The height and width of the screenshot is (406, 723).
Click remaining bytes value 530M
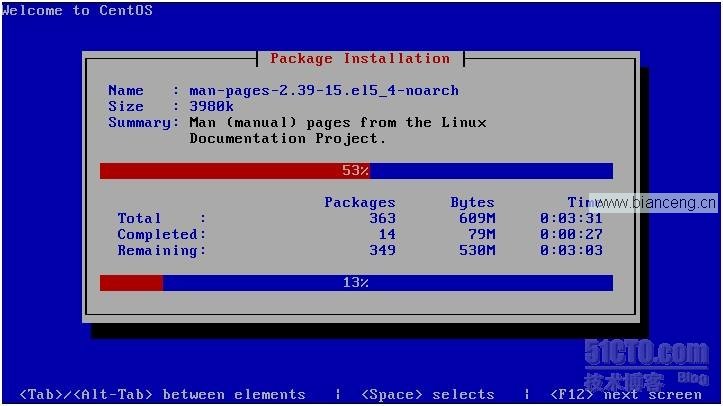(x=477, y=250)
